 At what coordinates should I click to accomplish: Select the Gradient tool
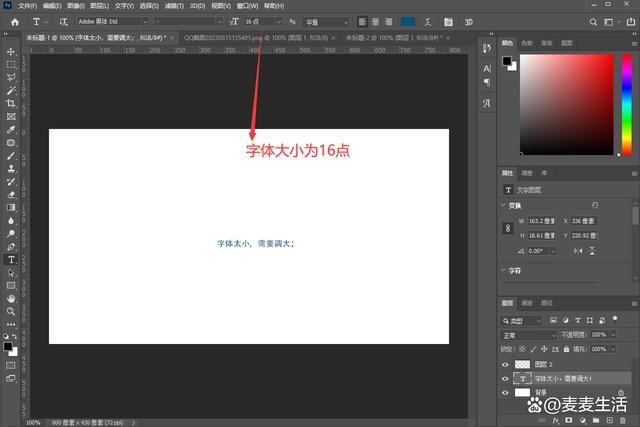(x=11, y=208)
